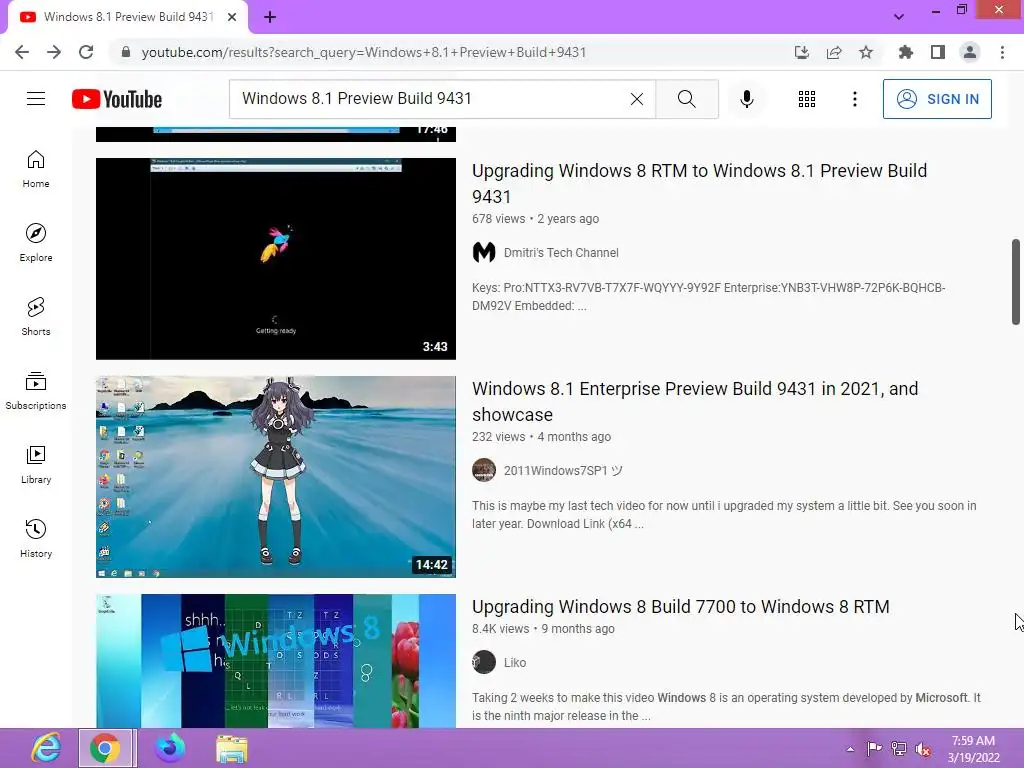Open a new tab with the plus button
The image size is (1024, 768).
coord(270,17)
